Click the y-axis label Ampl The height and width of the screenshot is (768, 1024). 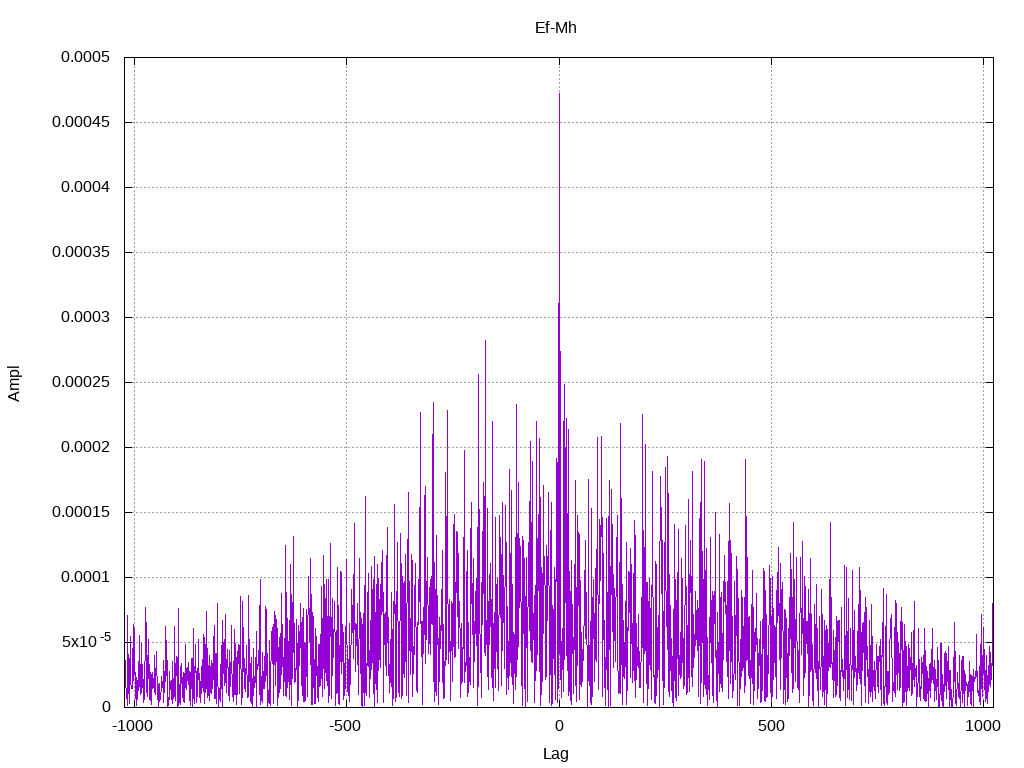tap(14, 383)
